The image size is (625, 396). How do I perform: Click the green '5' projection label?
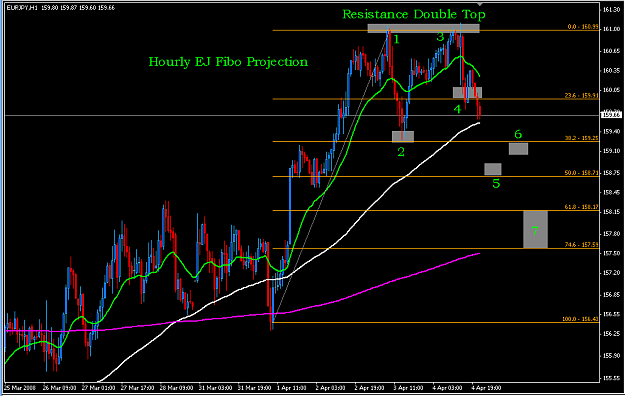point(496,184)
